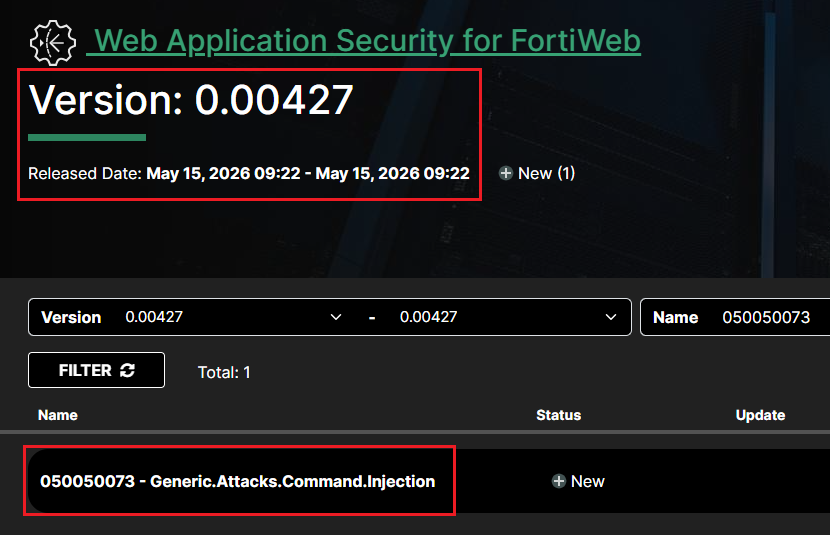Image resolution: width=830 pixels, height=535 pixels.
Task: Click the FILTER button
Action: click(x=96, y=370)
